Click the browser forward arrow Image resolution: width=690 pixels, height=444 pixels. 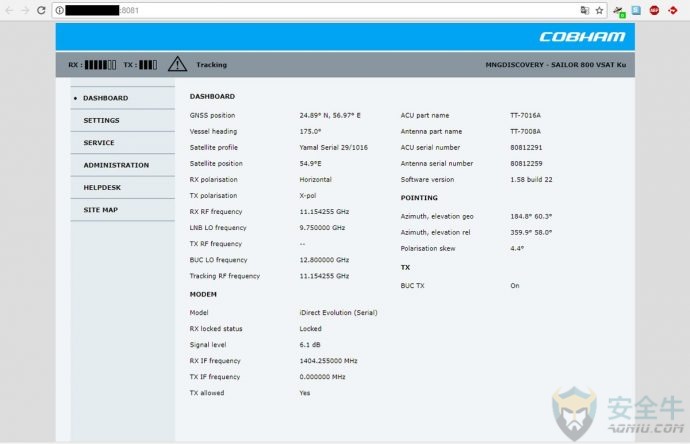pos(25,10)
